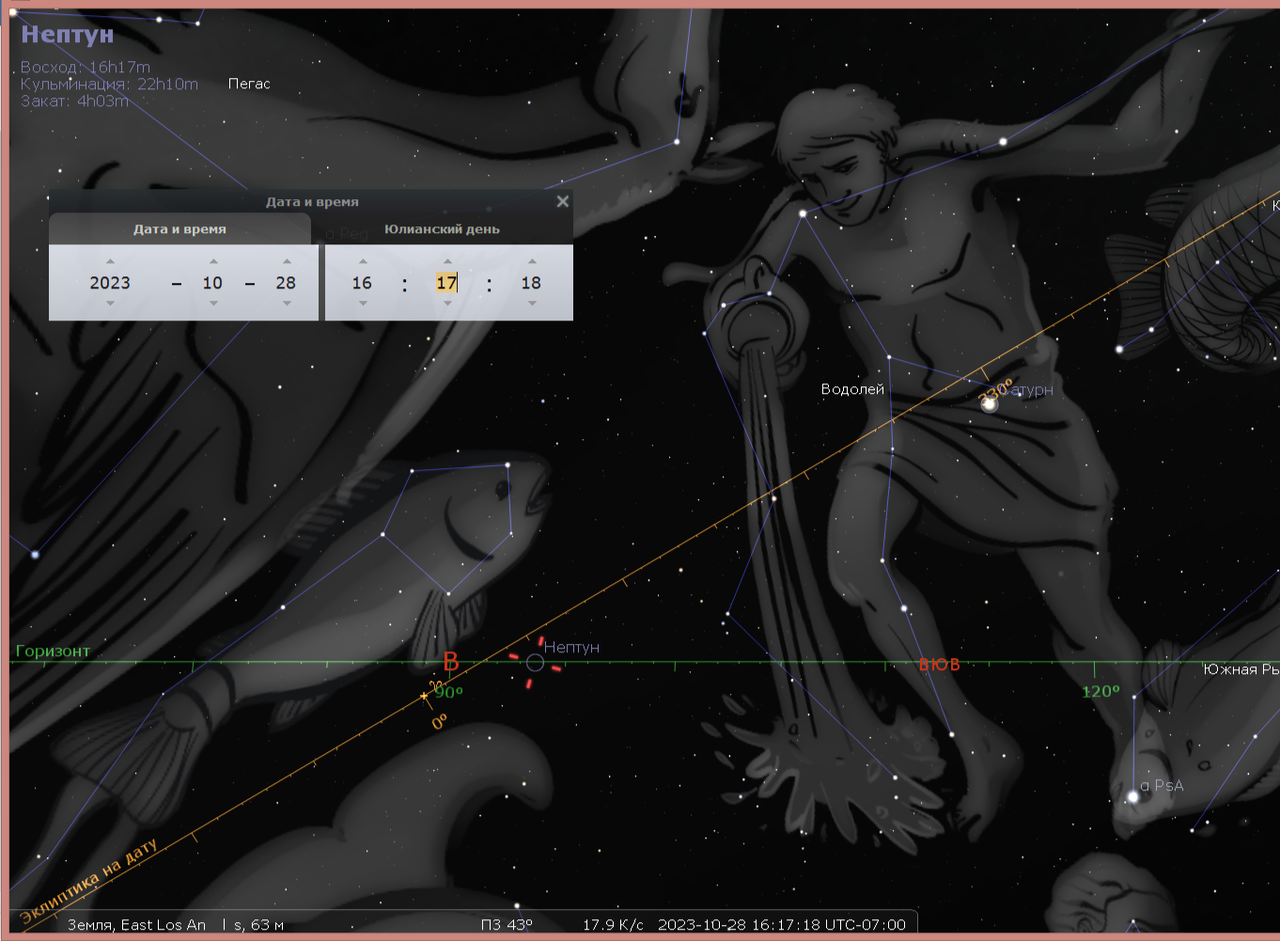
Task: Decrease the minutes 17 with down arrow
Action: (447, 303)
